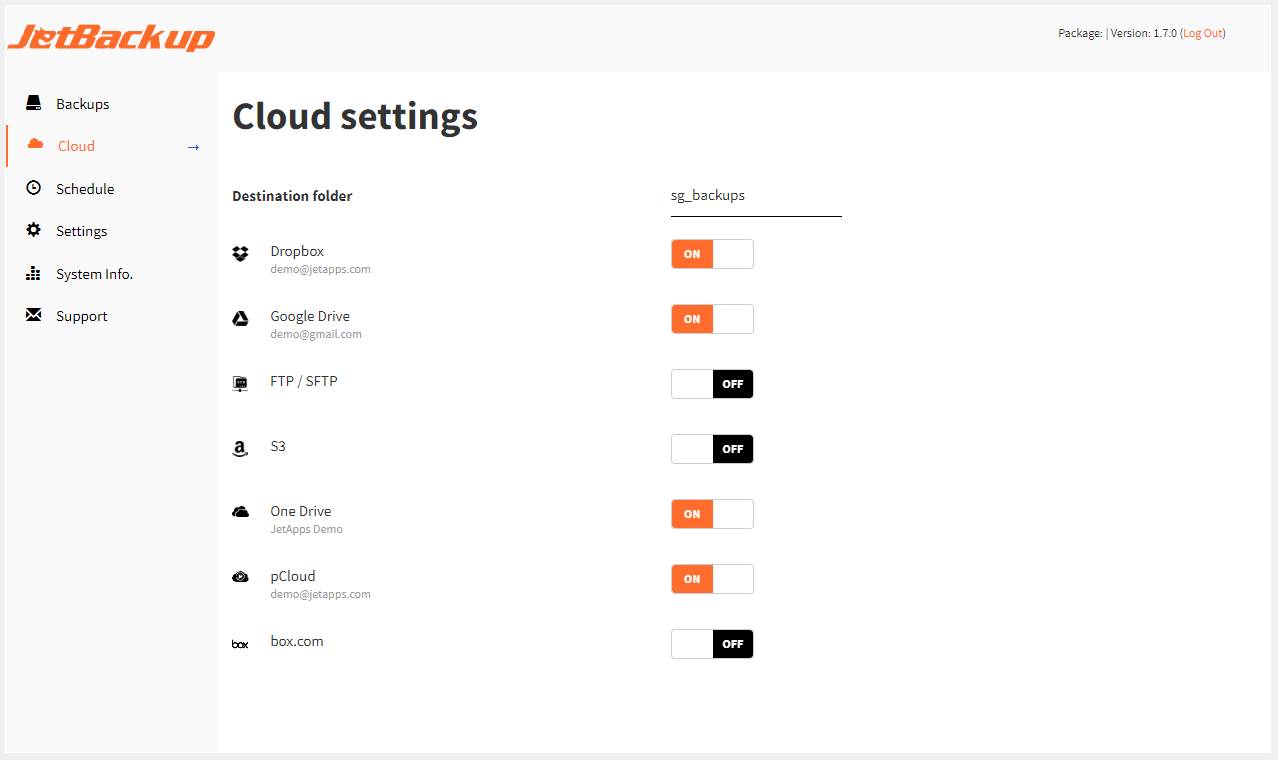Click the Package: text in header
Screen dimensions: 1278x760
pos(1080,33)
